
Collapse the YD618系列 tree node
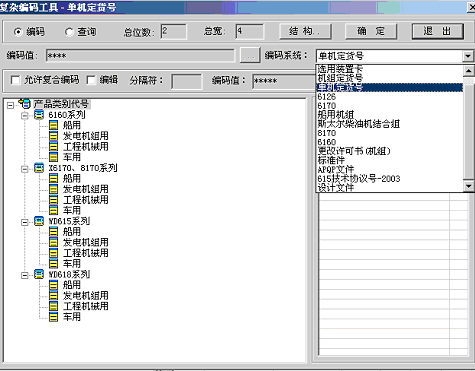(x=25, y=275)
